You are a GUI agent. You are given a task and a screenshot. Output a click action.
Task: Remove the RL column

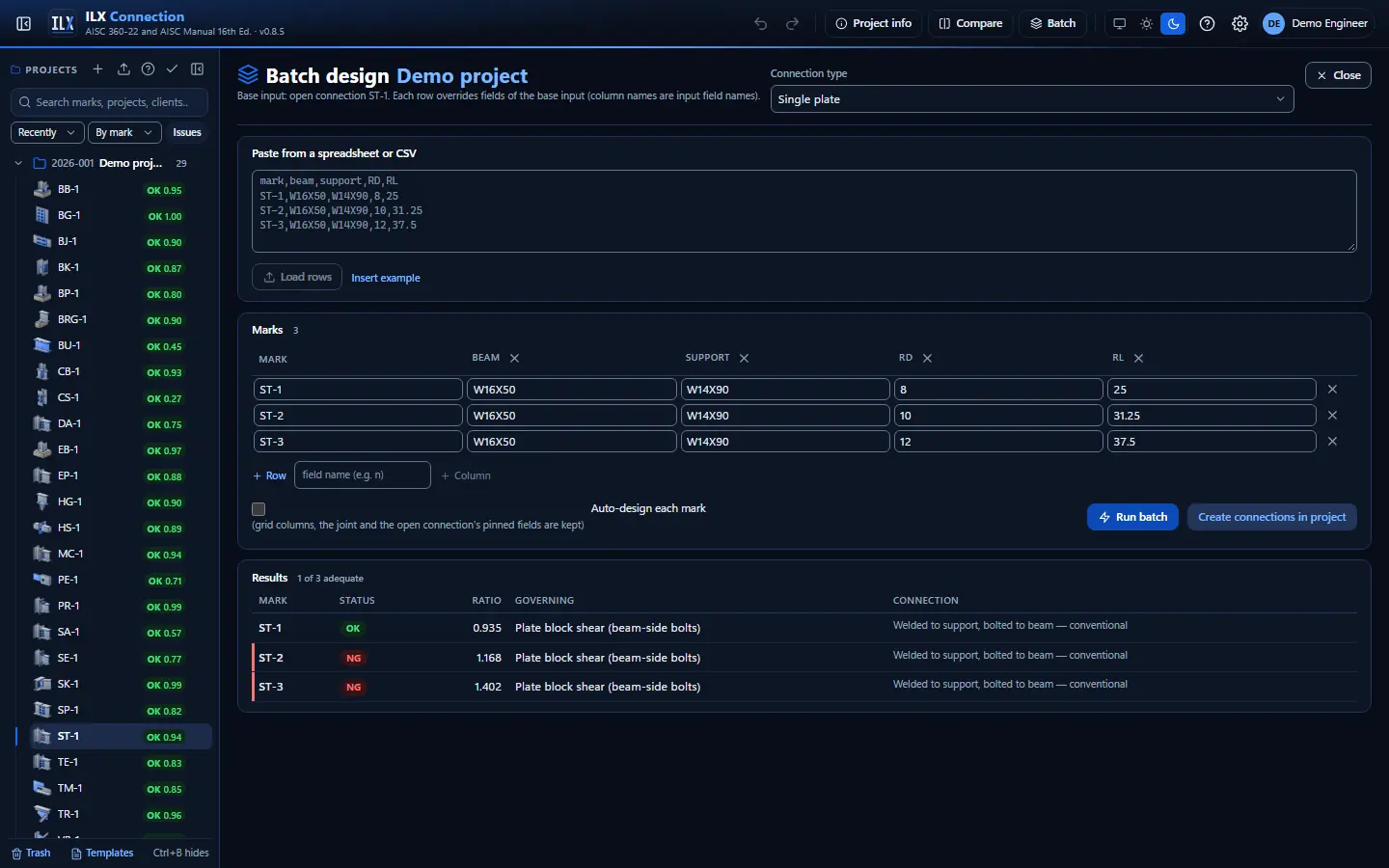(1139, 358)
